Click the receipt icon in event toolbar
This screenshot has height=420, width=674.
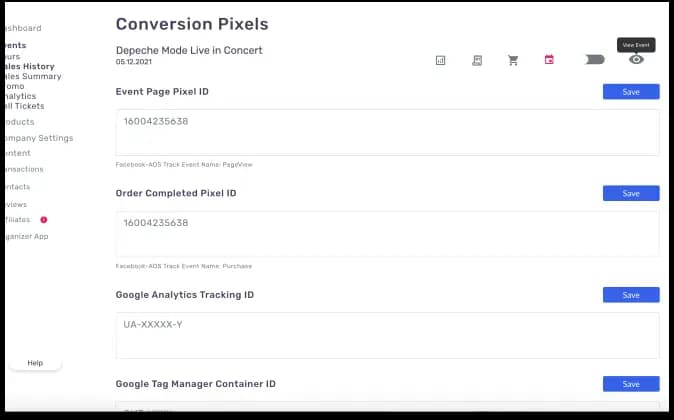pyautogui.click(x=477, y=60)
